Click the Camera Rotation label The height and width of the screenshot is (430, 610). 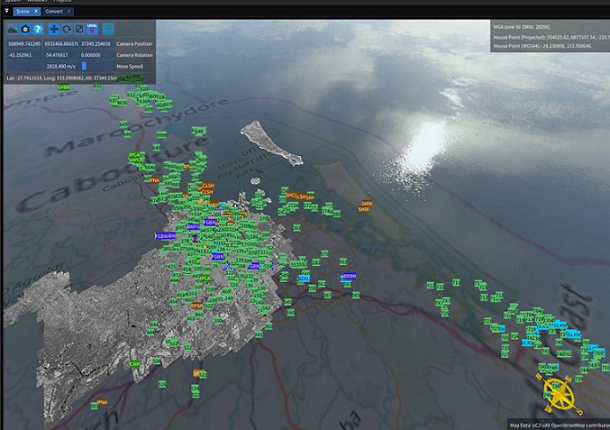point(135,55)
